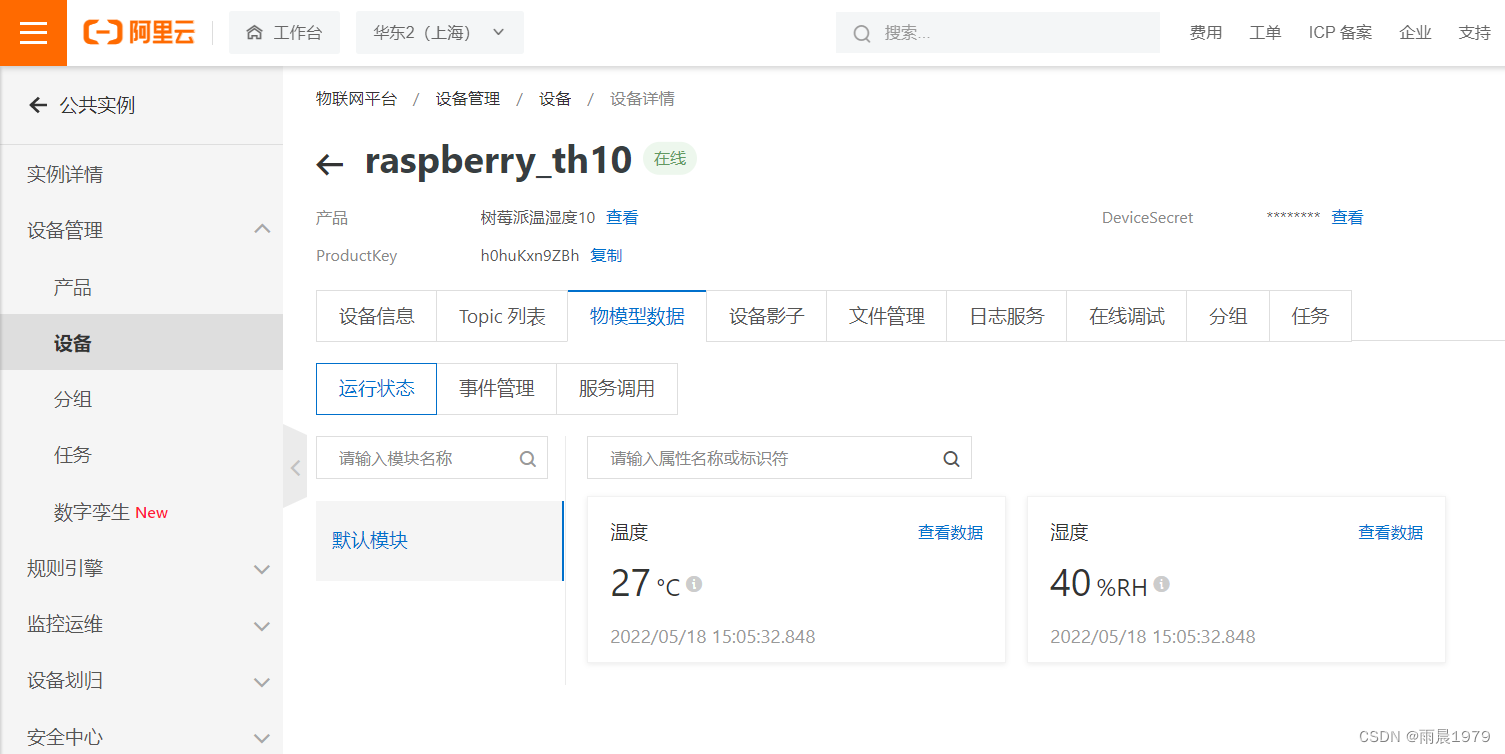Screen dimensions: 1505x754
Task: Select the 服务调用 sub-tab
Action: click(x=617, y=389)
